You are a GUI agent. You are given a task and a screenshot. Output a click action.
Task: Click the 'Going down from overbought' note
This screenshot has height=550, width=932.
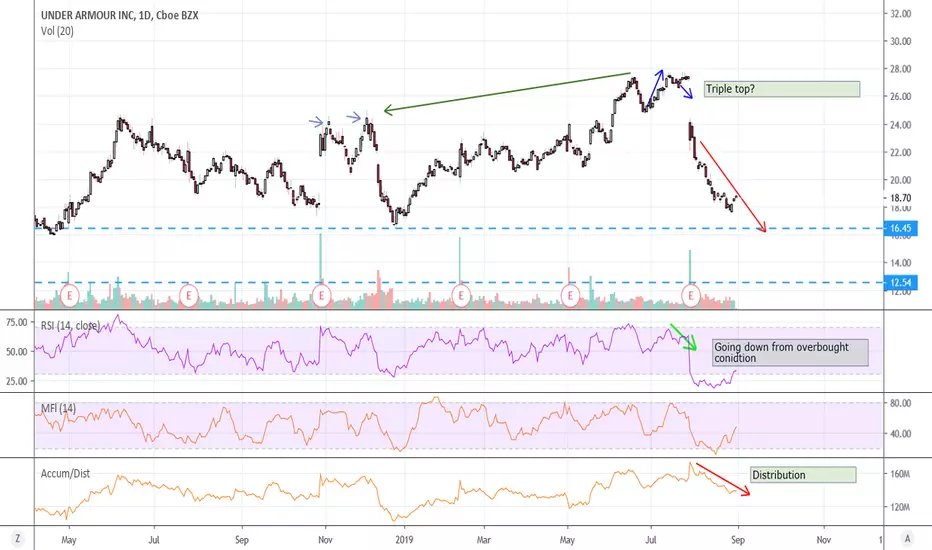pos(790,353)
